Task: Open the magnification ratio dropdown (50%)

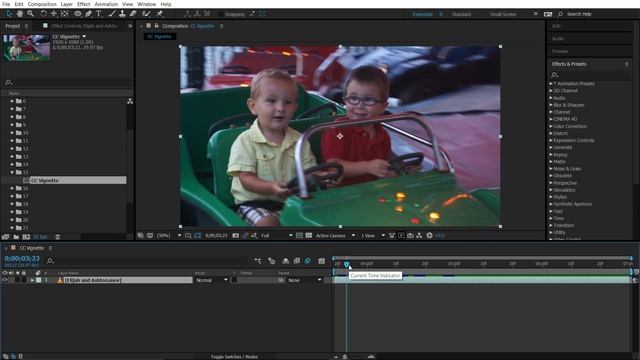Action: click(169, 236)
